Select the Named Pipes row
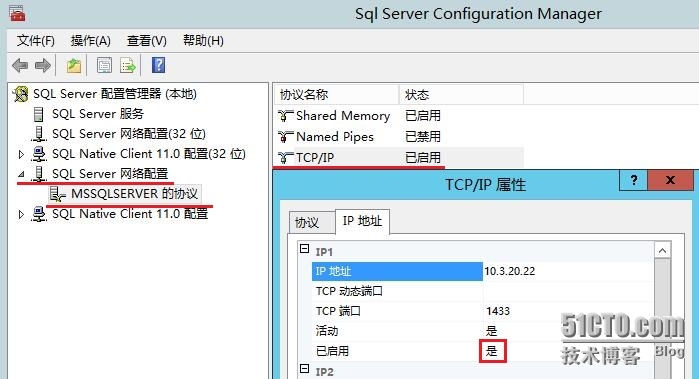 coord(399,136)
